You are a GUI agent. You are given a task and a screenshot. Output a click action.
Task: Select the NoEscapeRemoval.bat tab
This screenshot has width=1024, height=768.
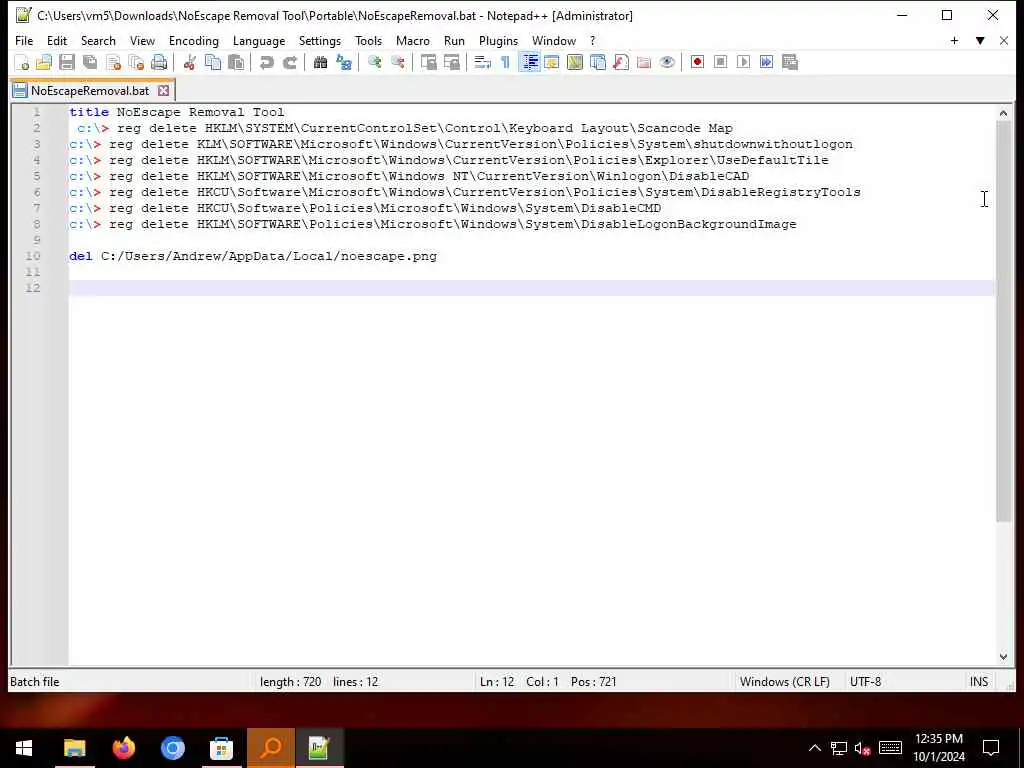click(x=90, y=91)
